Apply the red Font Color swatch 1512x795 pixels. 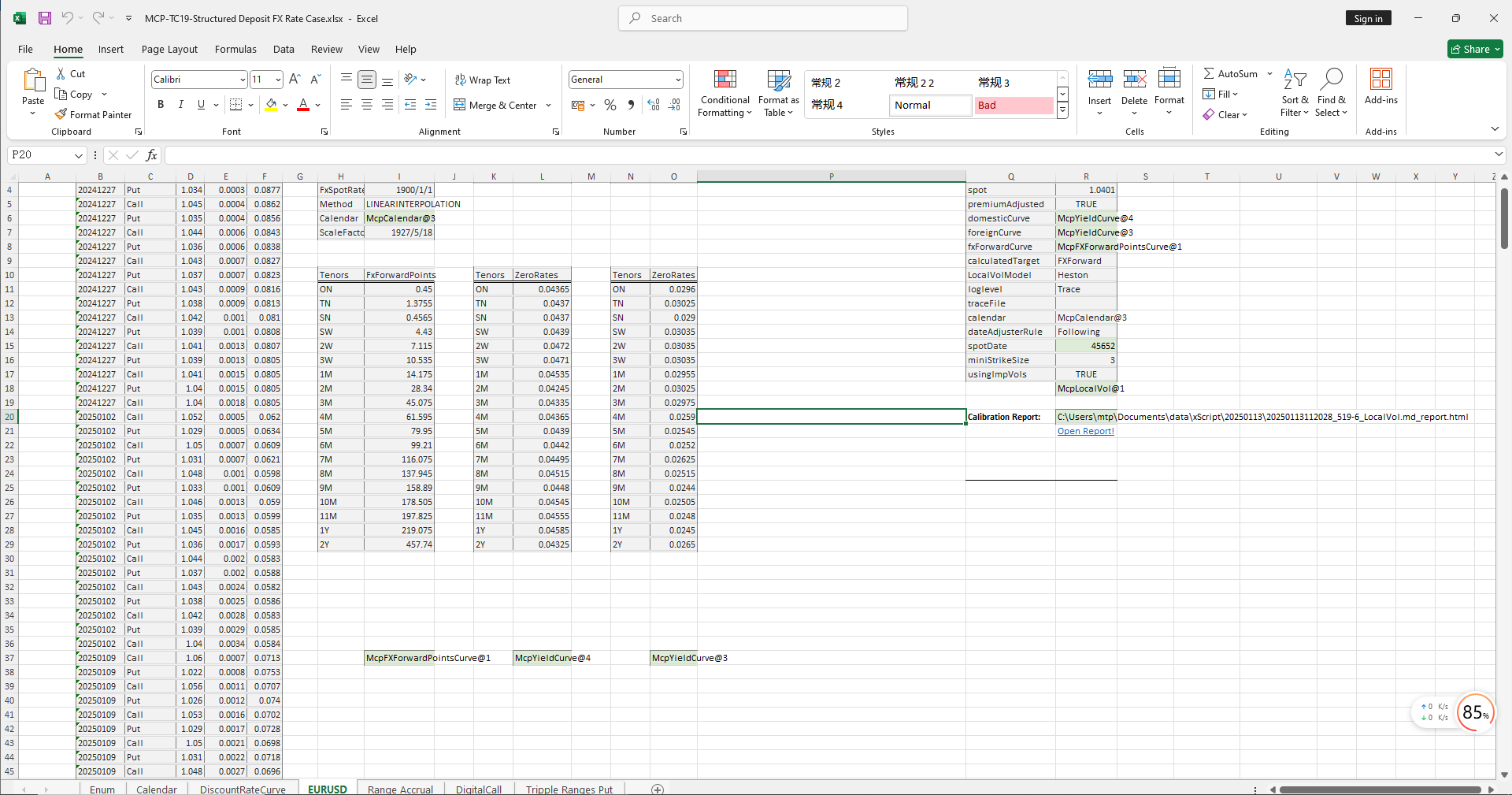pos(303,104)
